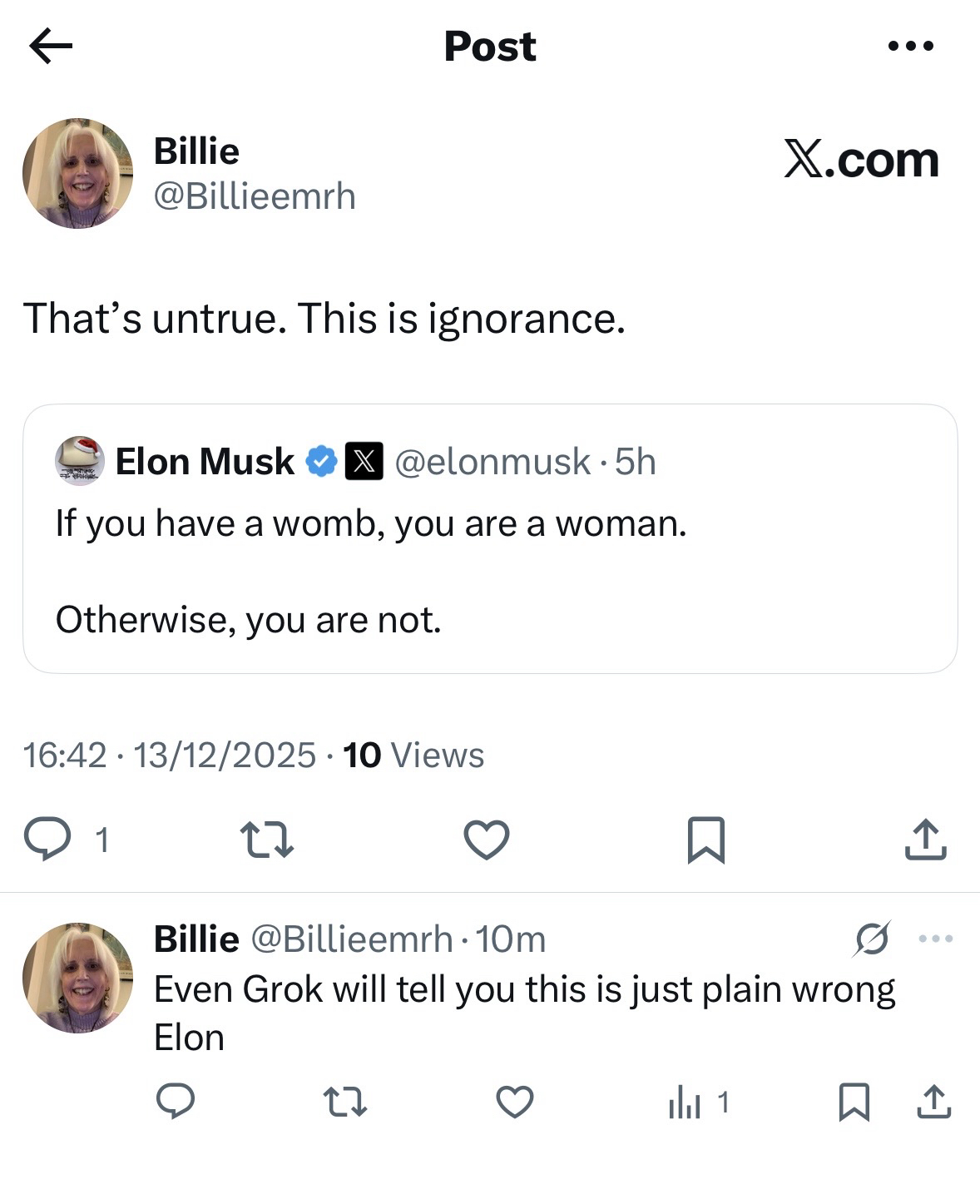Bookmark the main post
980x1204 pixels.
click(x=706, y=839)
